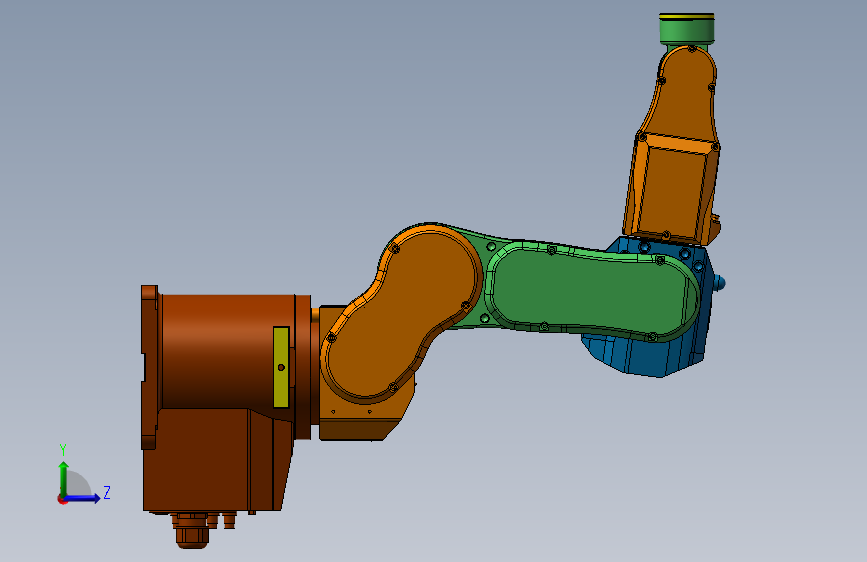Select the blue wrist joint housing
Viewport: 867px width, 562px height.
tap(652, 357)
